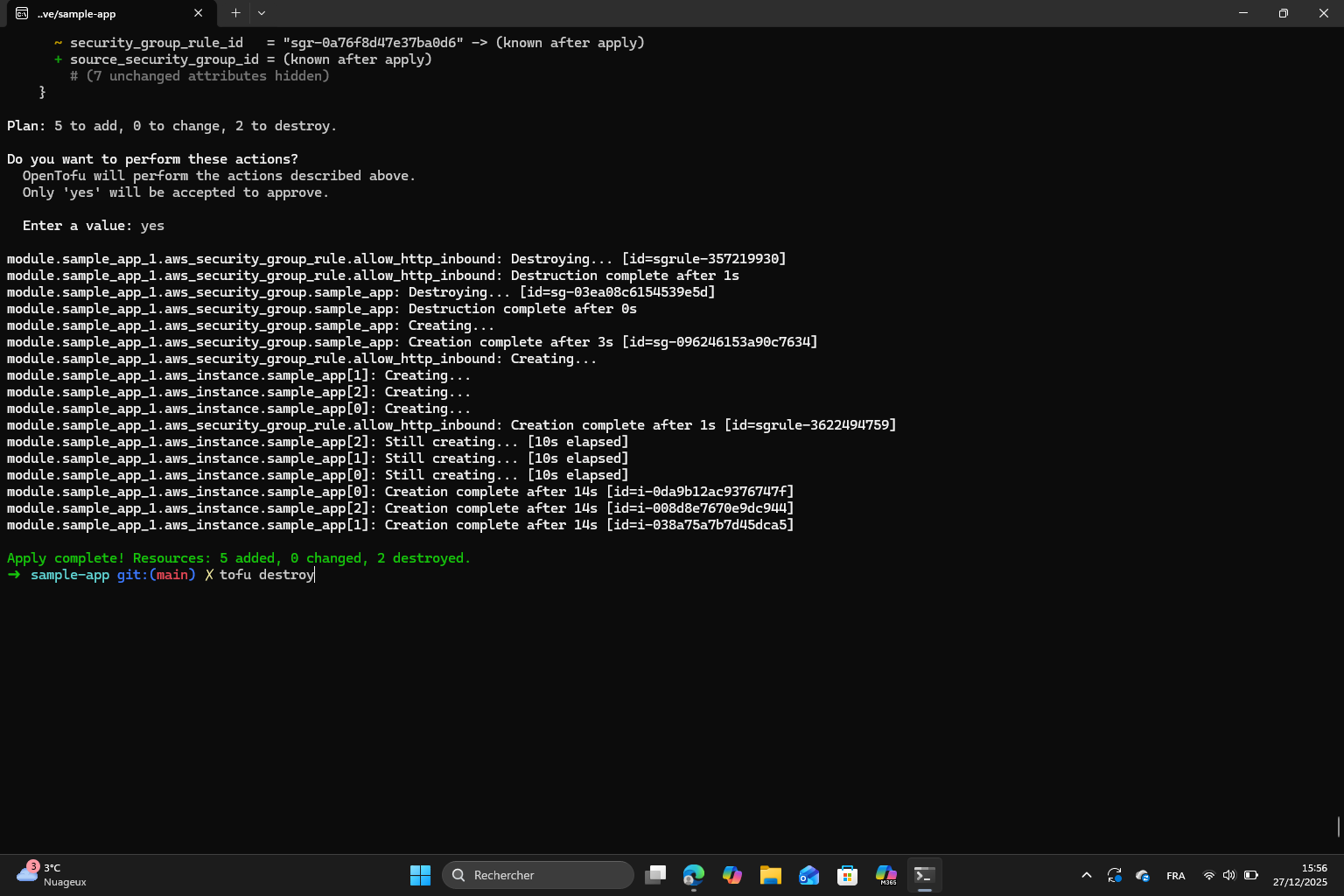The width and height of the screenshot is (1344, 896).
Task: Open Outlook from the taskbar
Action: 808,874
